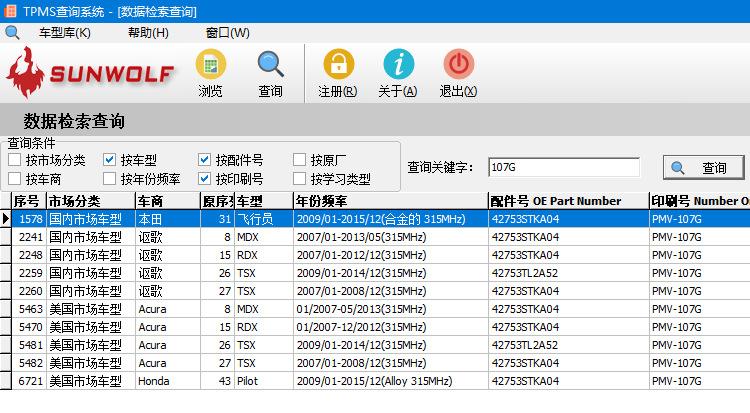Tick the 按原厂 checkbox
This screenshot has height=413, width=750.
(x=300, y=160)
